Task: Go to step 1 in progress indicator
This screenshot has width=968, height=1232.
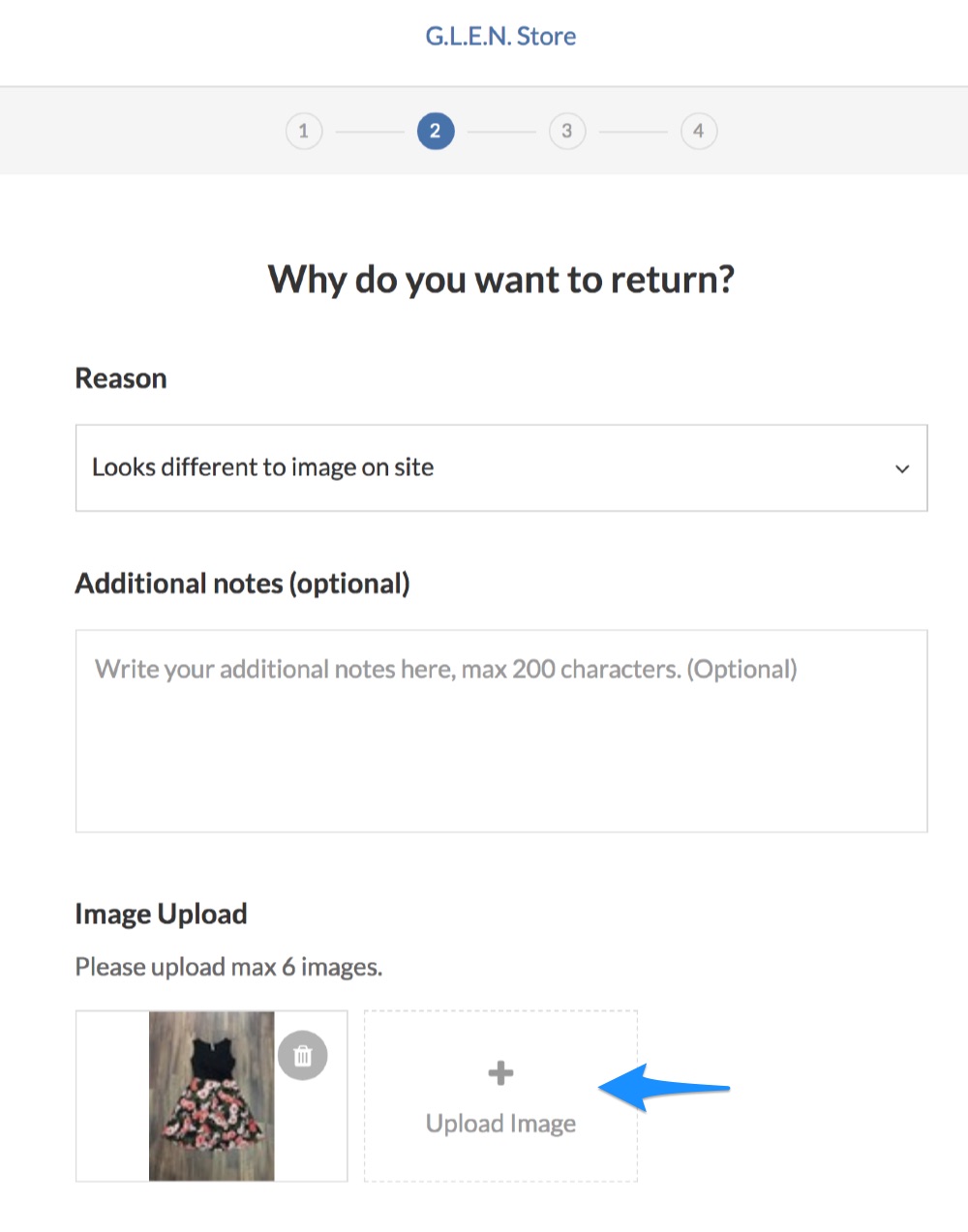Action: point(304,131)
